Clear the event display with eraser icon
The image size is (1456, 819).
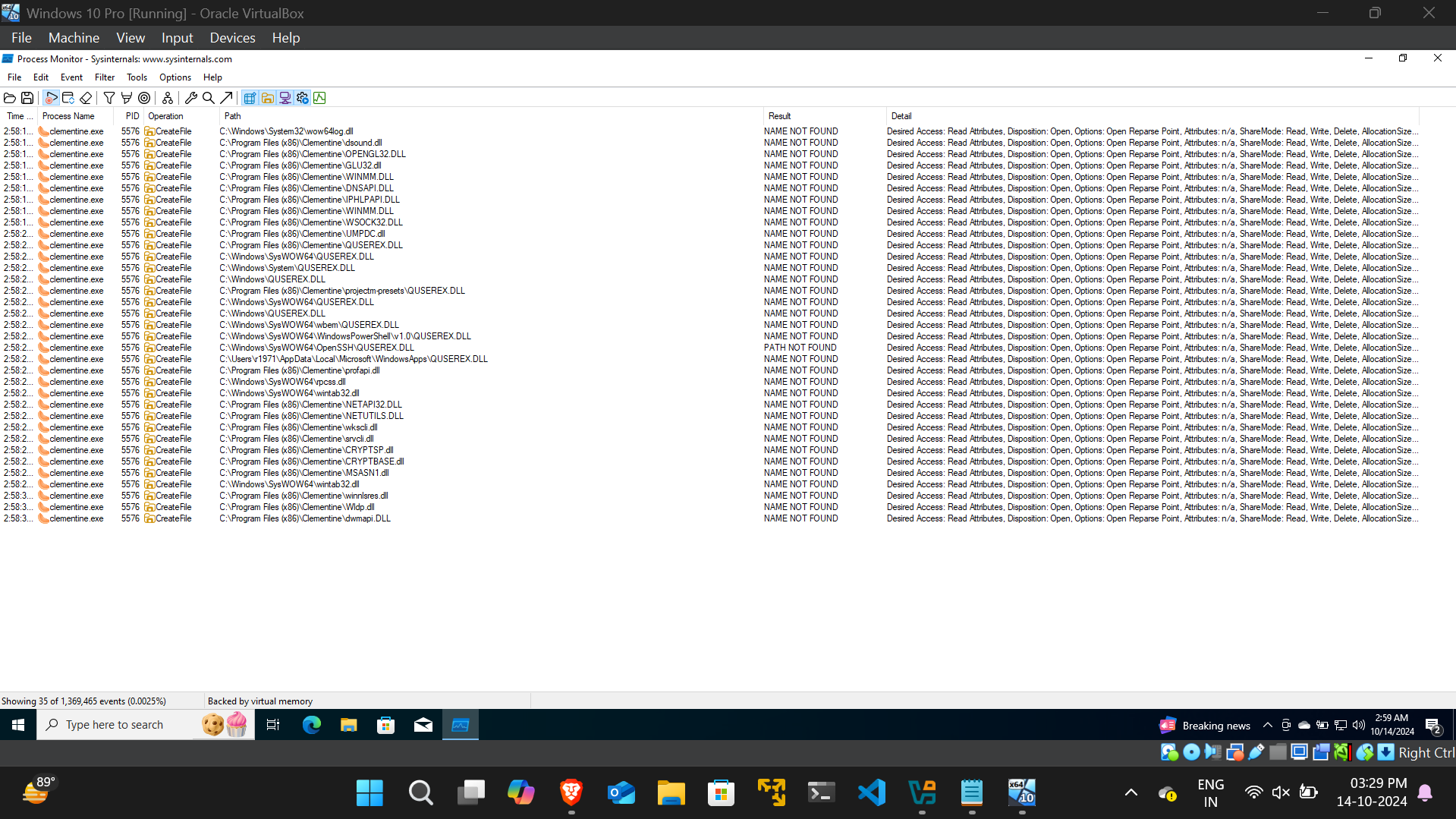[x=86, y=98]
